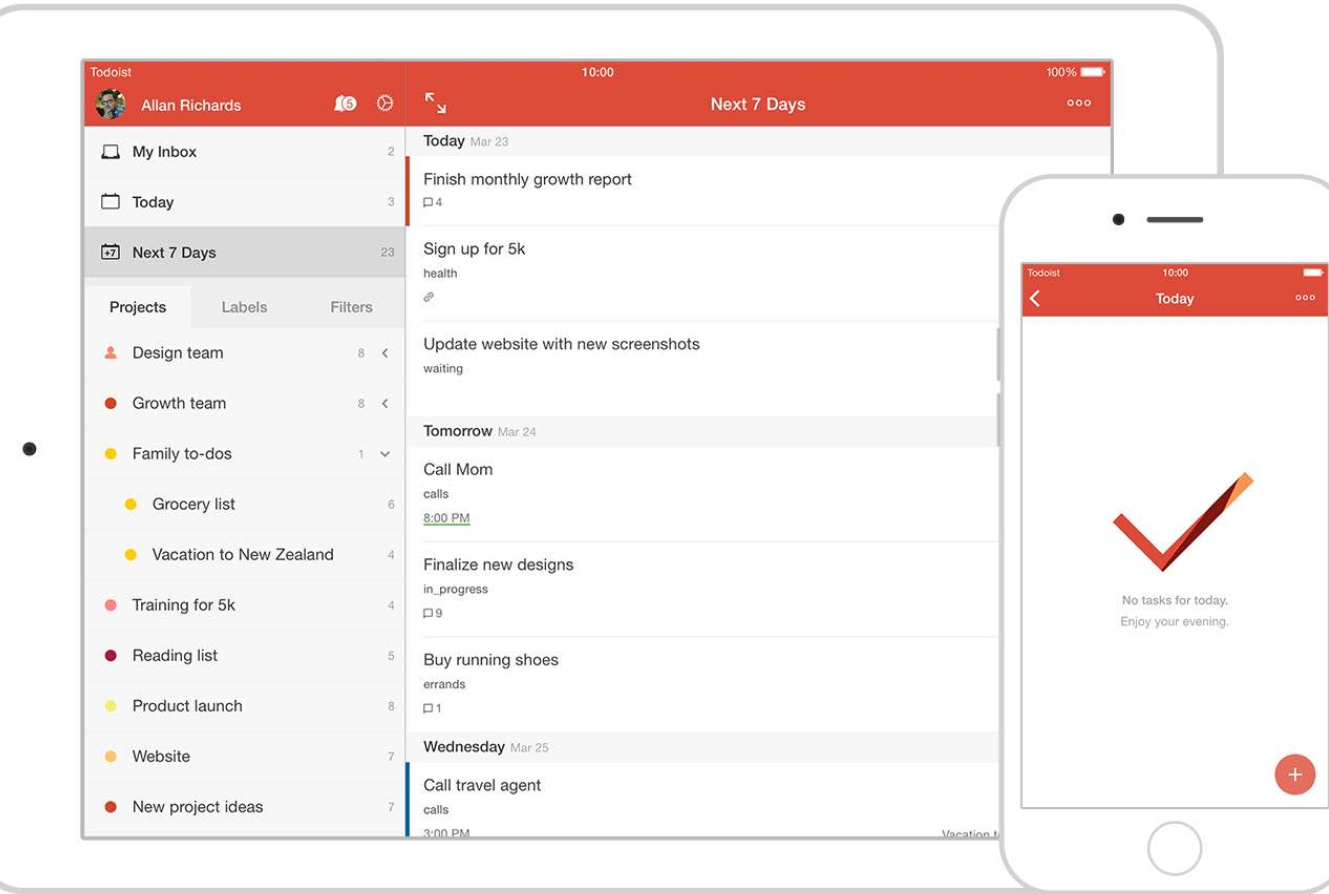The height and width of the screenshot is (894, 1329).
Task: Click Training for 5k salmon dot
Action: pos(111,606)
